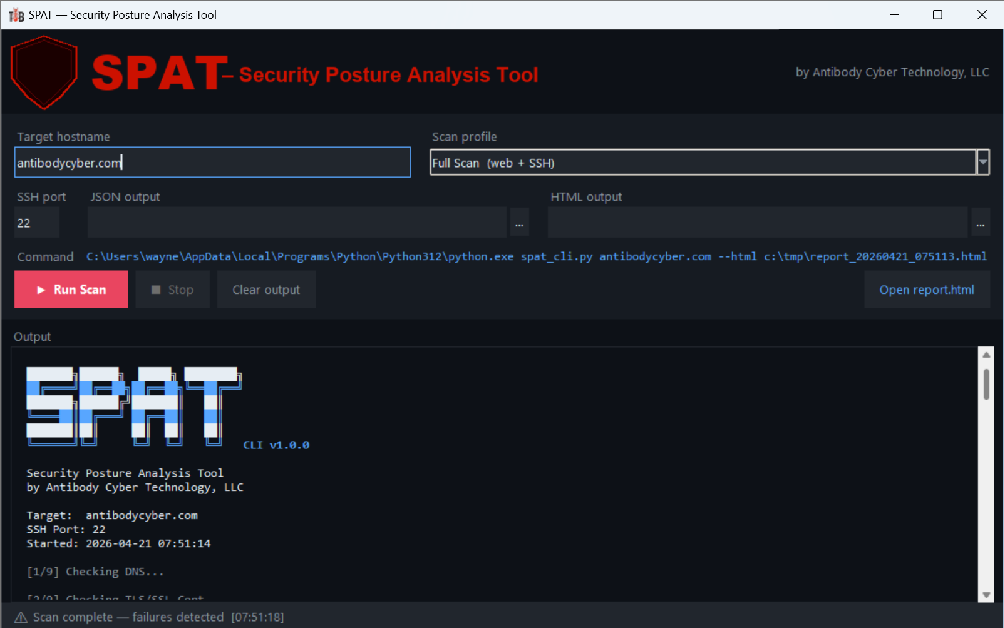Click '[1/9] Checking DNS...' output line
The image size is (1004, 628).
pos(95,572)
